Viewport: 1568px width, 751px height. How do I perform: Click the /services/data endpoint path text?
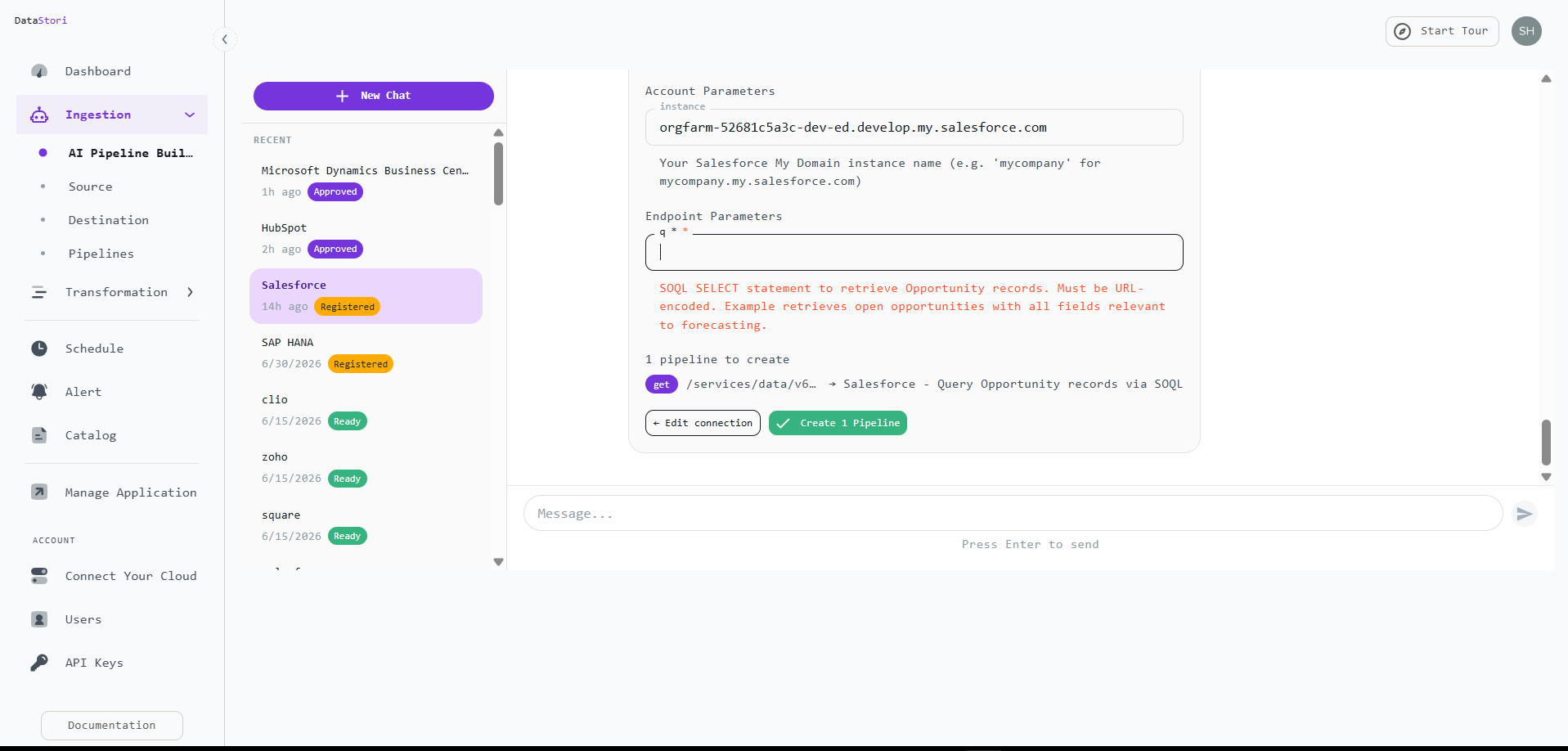[751, 384]
